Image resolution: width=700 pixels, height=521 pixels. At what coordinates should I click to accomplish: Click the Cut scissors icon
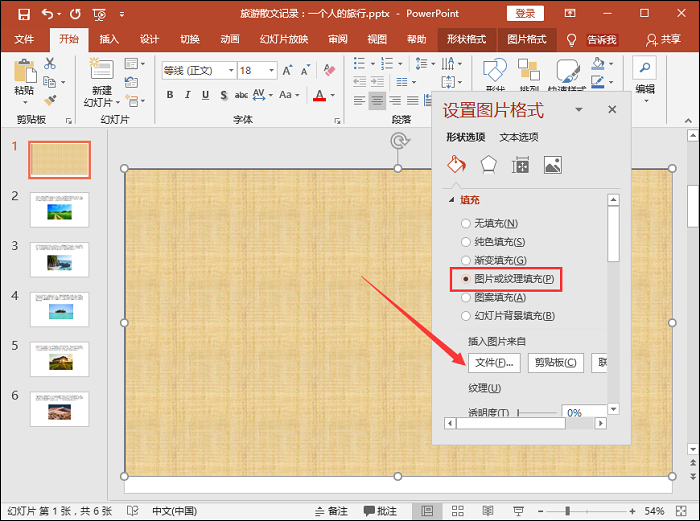pos(50,63)
